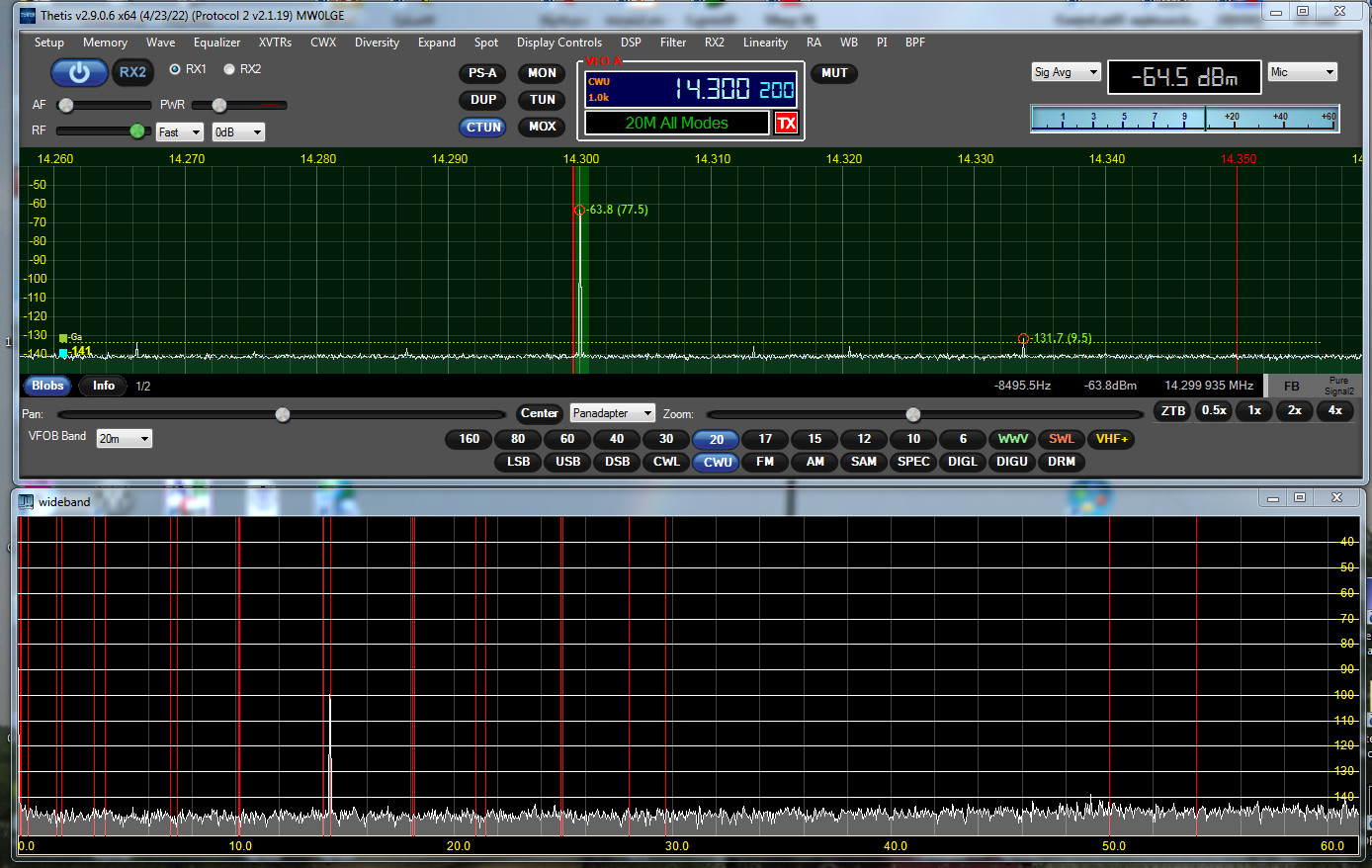This screenshot has height=868, width=1372.
Task: Toggle the MON monitor button
Action: [x=542, y=73]
